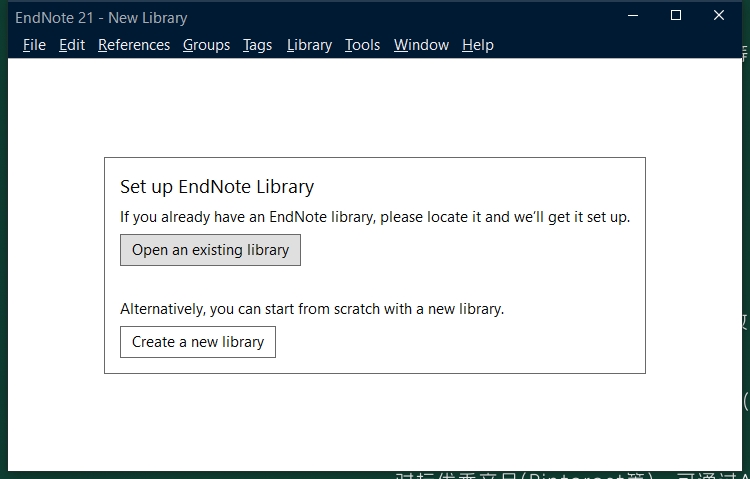
Task: Close the EndNote 21 window
Action: pos(719,15)
